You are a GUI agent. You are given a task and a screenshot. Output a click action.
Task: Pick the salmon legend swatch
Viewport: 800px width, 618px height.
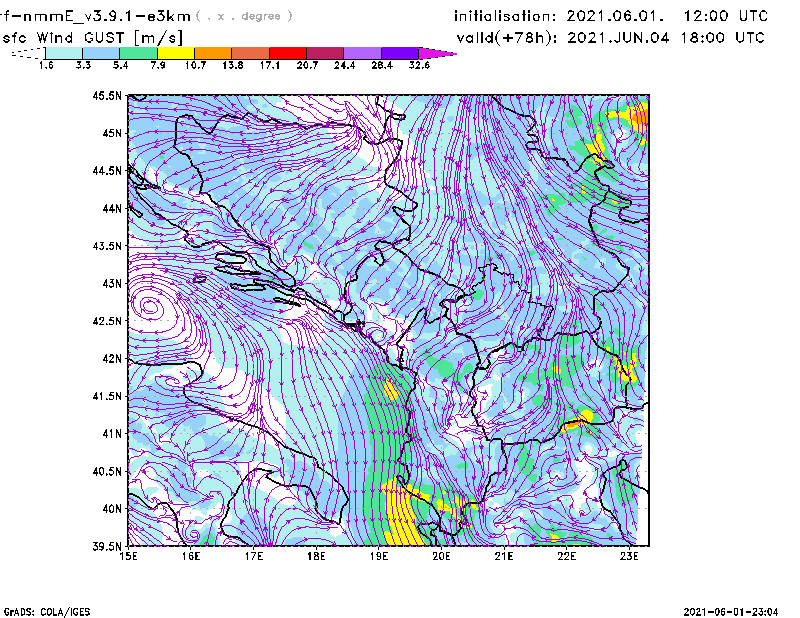tap(251, 53)
